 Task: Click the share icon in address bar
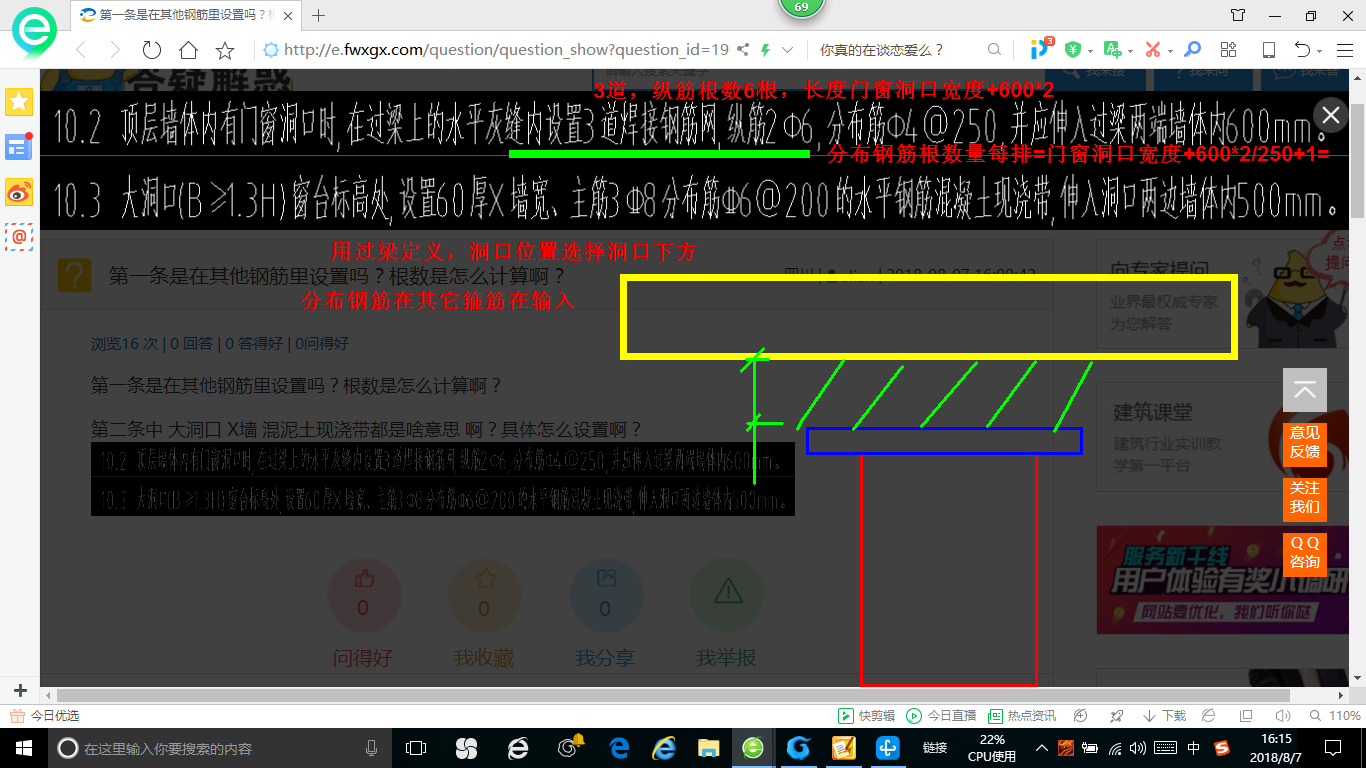pos(742,50)
